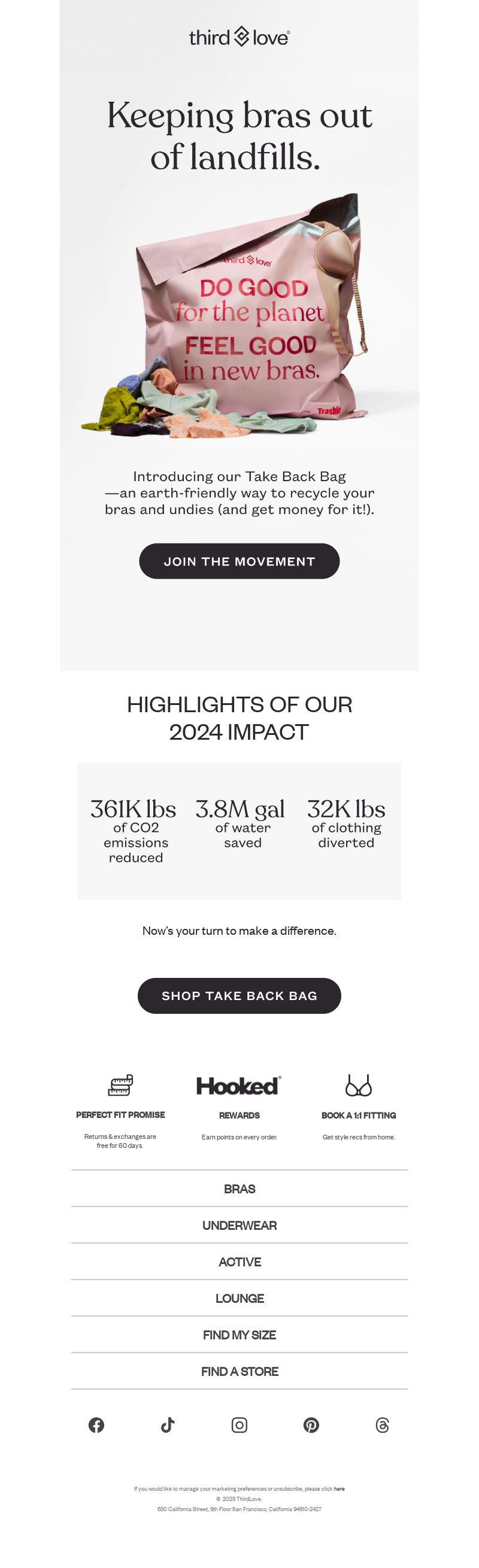This screenshot has width=479, height=1568.
Task: Click the measuring tape Perfect Fit icon
Action: pos(120,1085)
